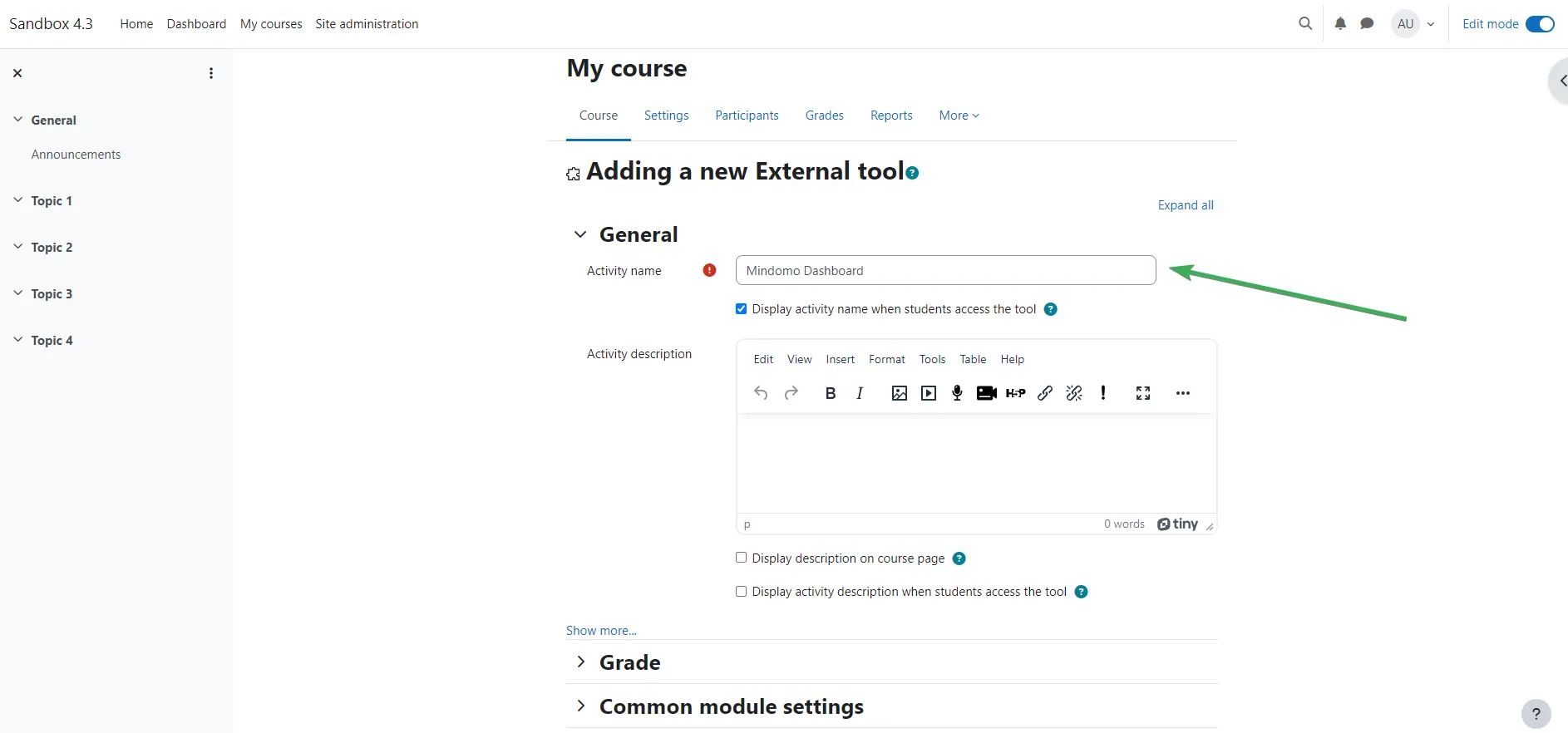Open the More dropdown in course navigation
Screen dimensions: 1568x733
(x=959, y=116)
